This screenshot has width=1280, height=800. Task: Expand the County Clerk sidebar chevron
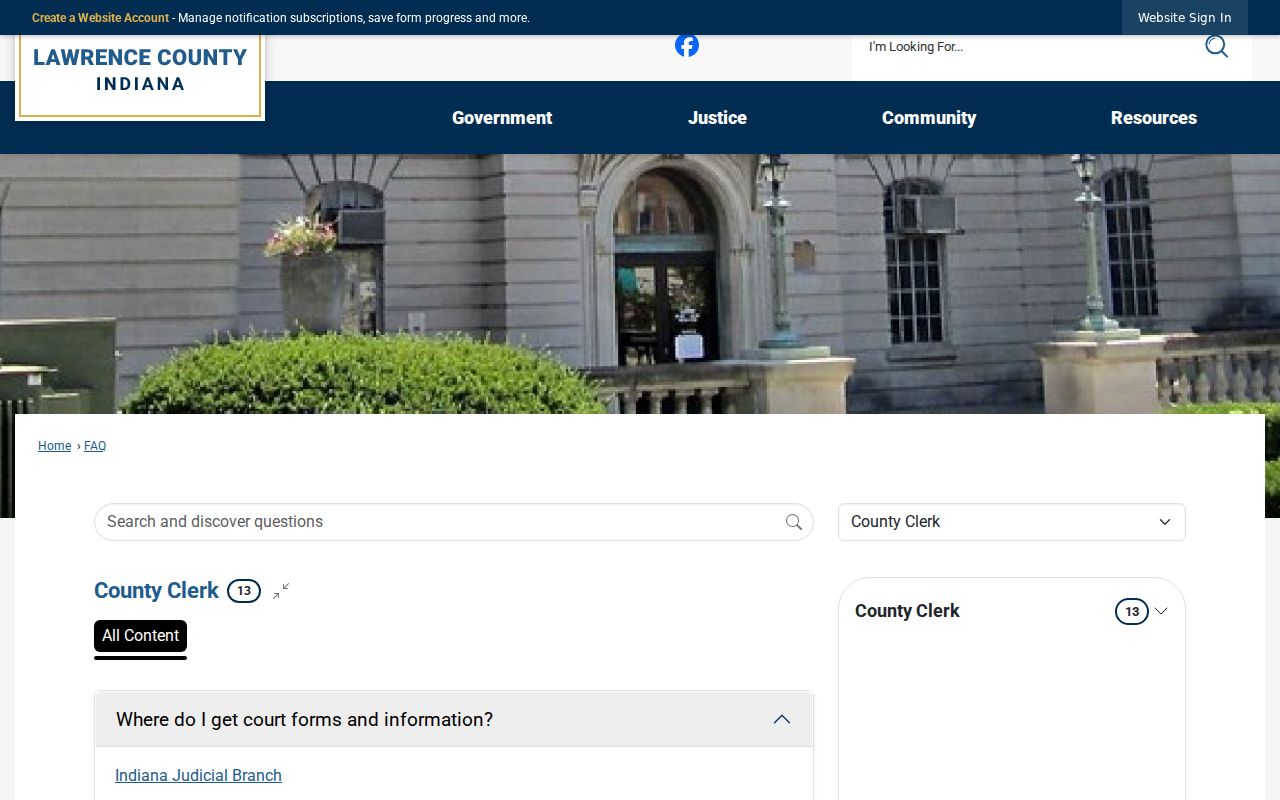(1161, 611)
